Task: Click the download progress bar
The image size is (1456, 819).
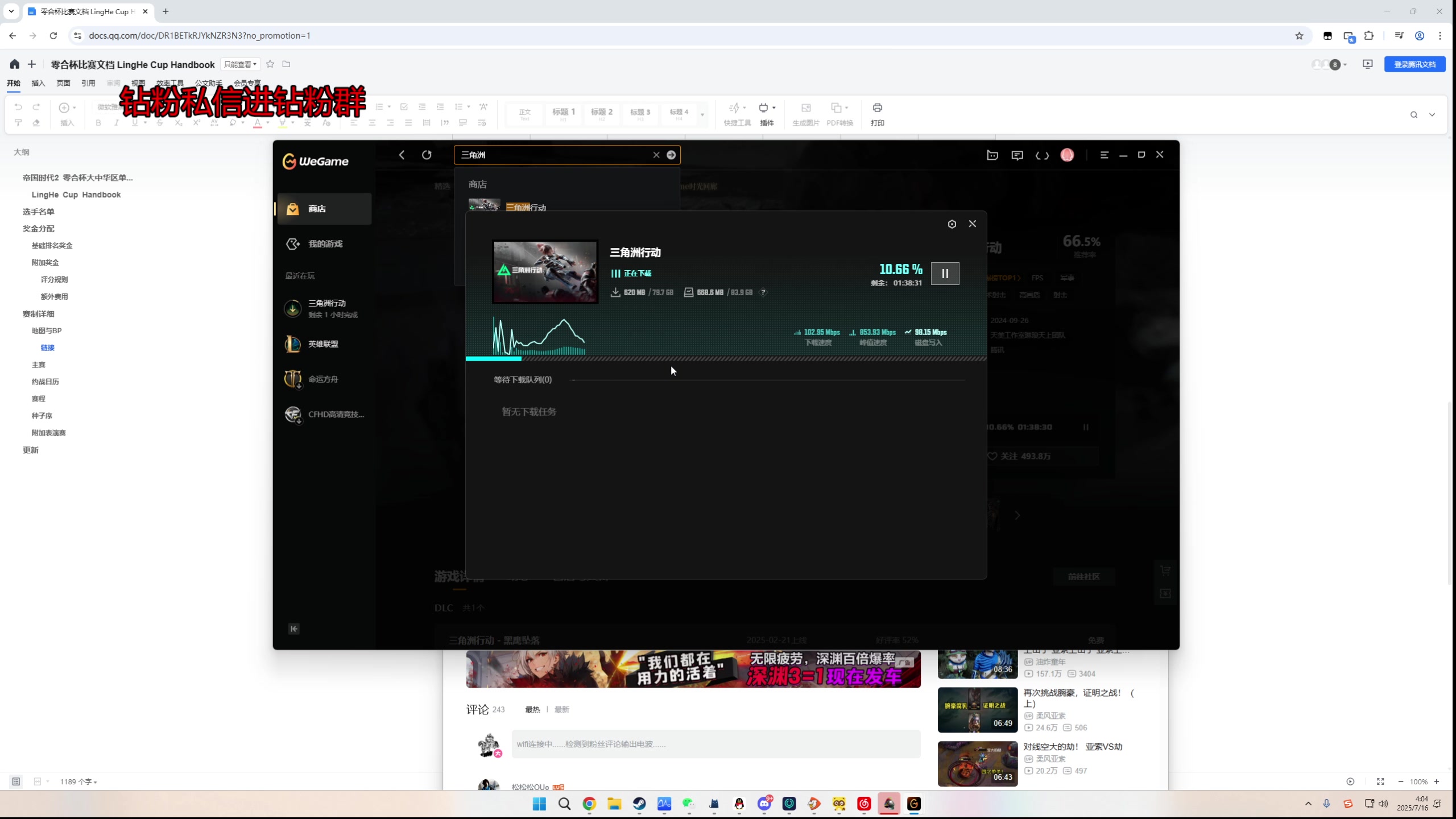Action: coord(726,359)
